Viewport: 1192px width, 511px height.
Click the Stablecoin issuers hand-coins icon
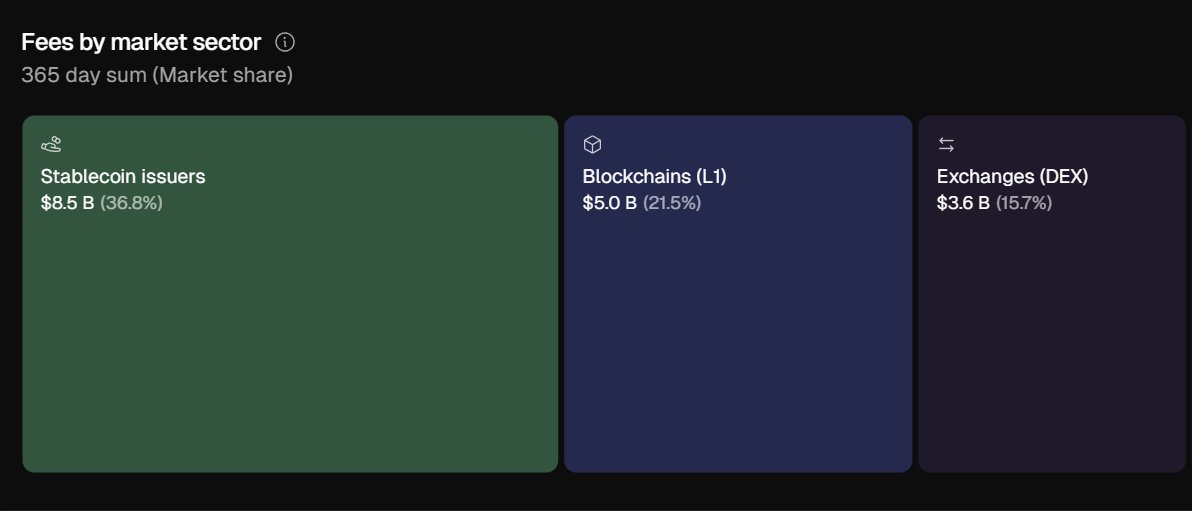pos(51,145)
